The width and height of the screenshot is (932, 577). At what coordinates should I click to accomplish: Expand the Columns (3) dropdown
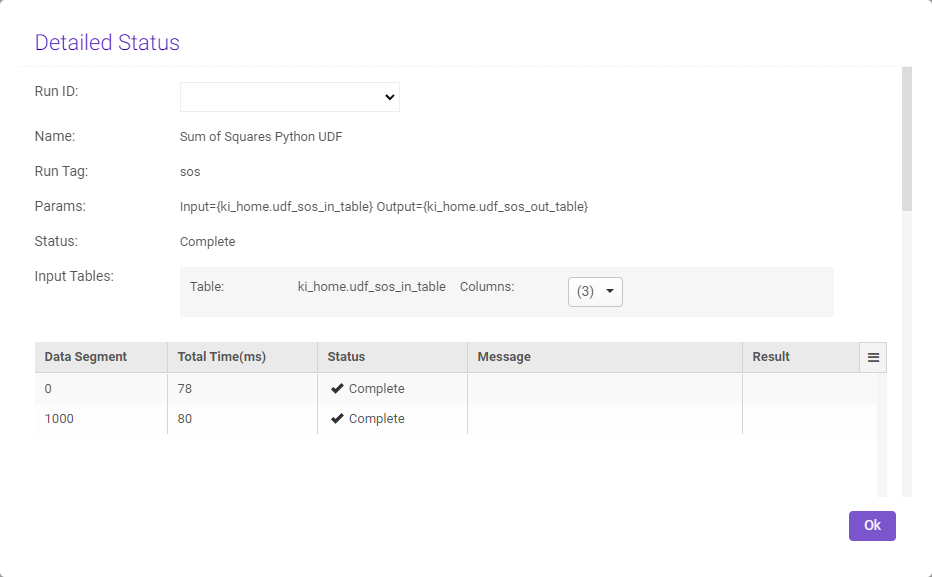coord(595,291)
